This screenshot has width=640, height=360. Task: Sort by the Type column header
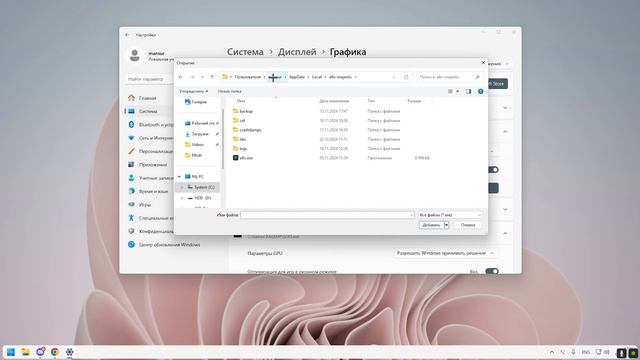click(x=371, y=101)
